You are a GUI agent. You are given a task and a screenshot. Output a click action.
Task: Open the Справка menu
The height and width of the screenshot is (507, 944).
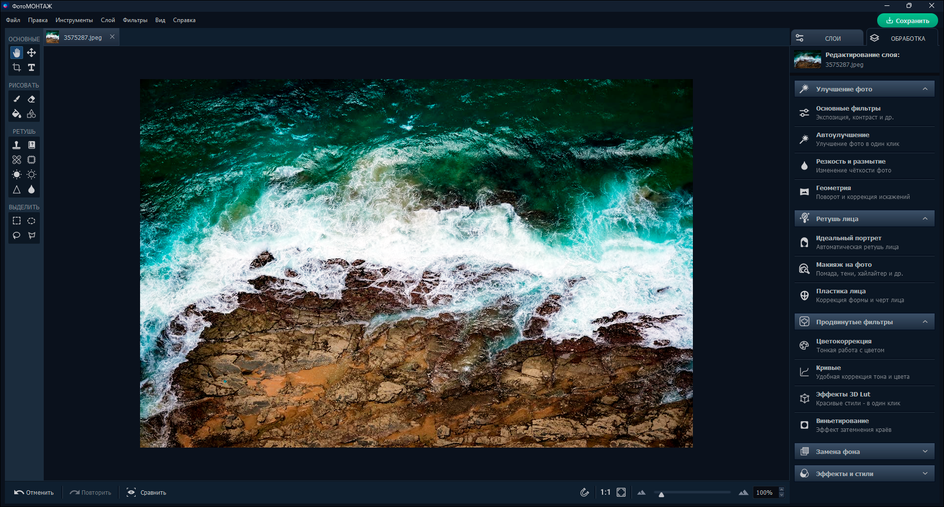tap(184, 20)
